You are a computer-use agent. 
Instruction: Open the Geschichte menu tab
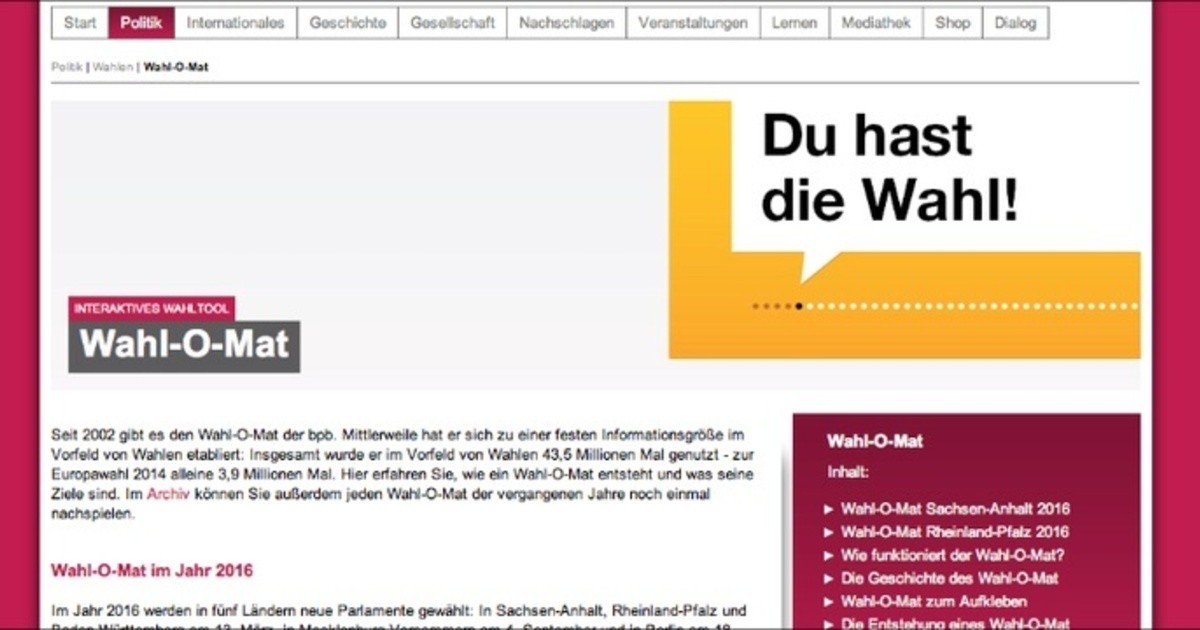point(347,23)
